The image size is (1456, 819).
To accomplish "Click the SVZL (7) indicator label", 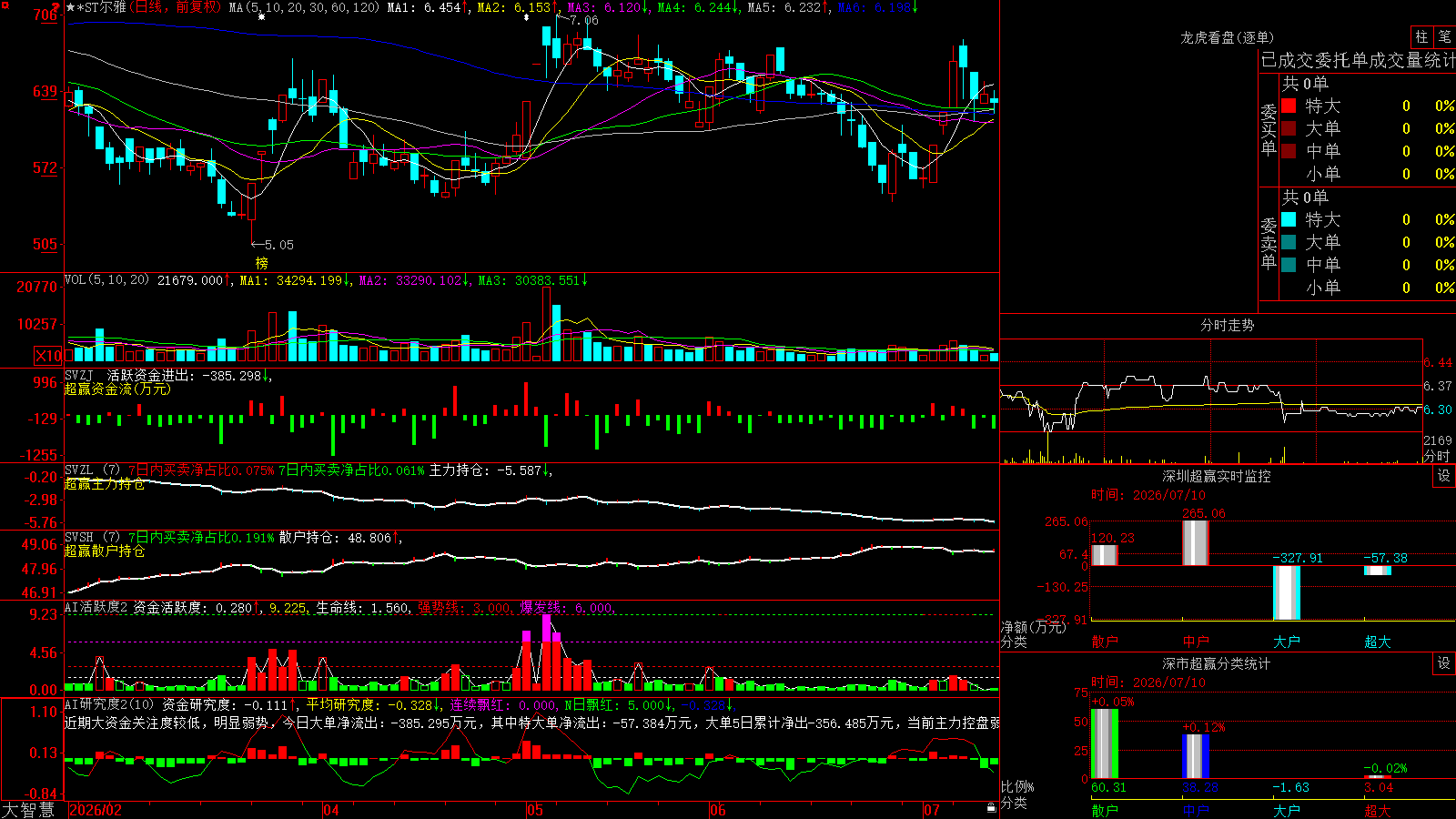I will click(93, 470).
